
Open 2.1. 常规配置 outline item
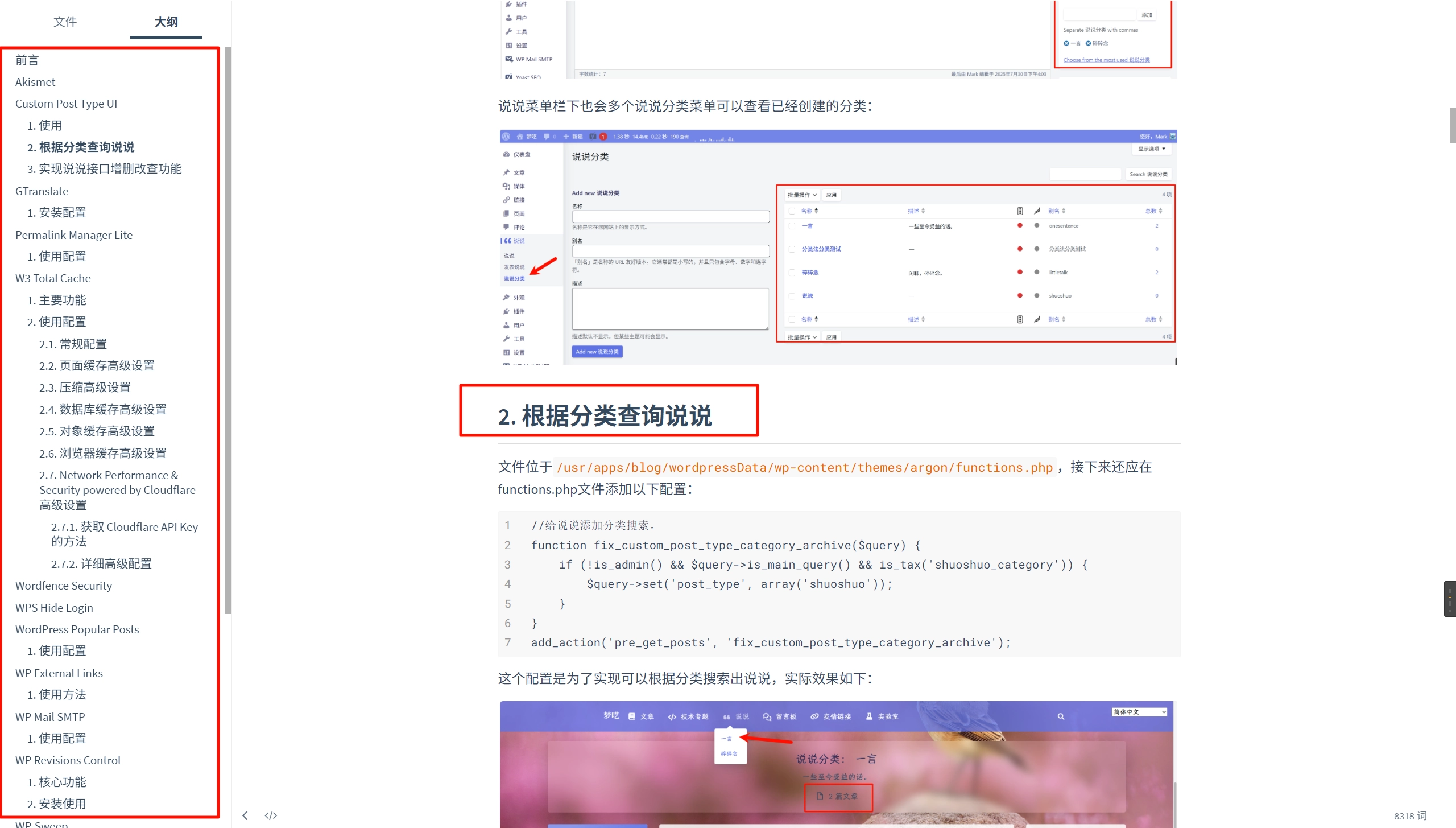coord(73,344)
